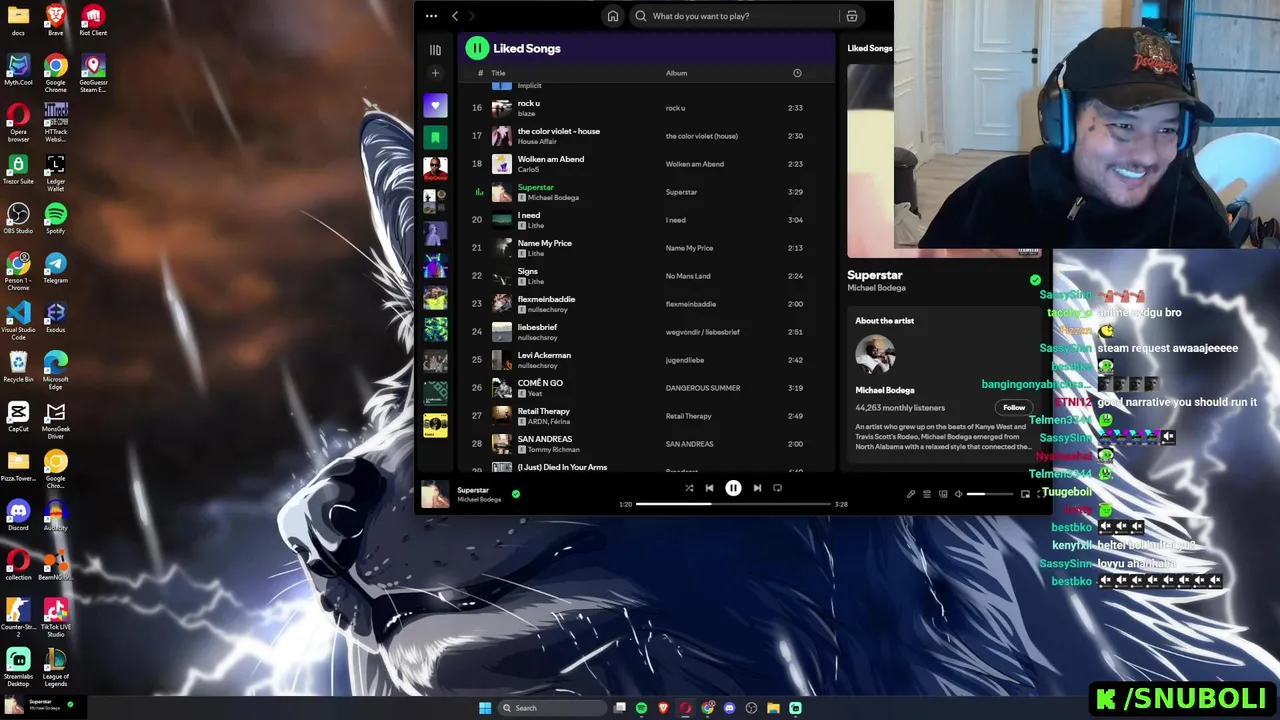This screenshot has width=1280, height=720.
Task: Sort by the # column header
Action: click(x=480, y=73)
